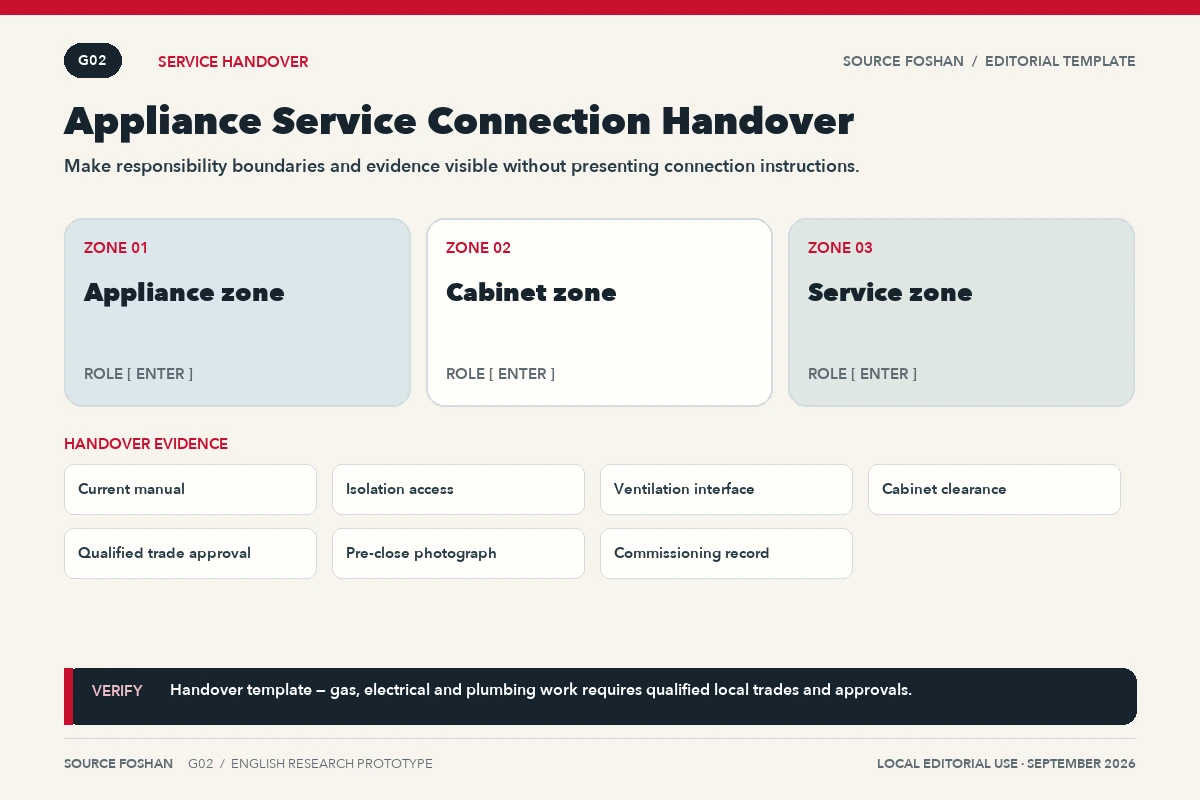Click the ZONE 03 label
Image resolution: width=1200 pixels, height=800 pixels.
[840, 248]
